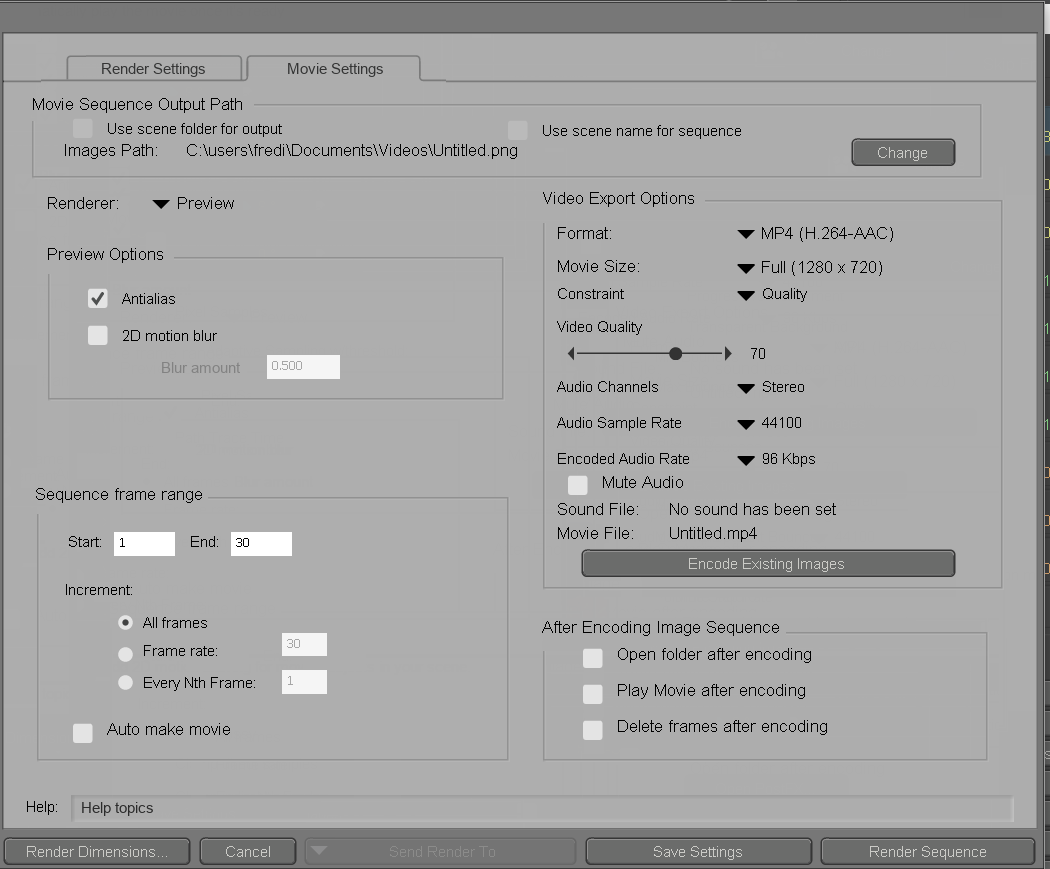Expand the Constraint dropdown set to Quality
The width and height of the screenshot is (1050, 869).
(x=772, y=295)
